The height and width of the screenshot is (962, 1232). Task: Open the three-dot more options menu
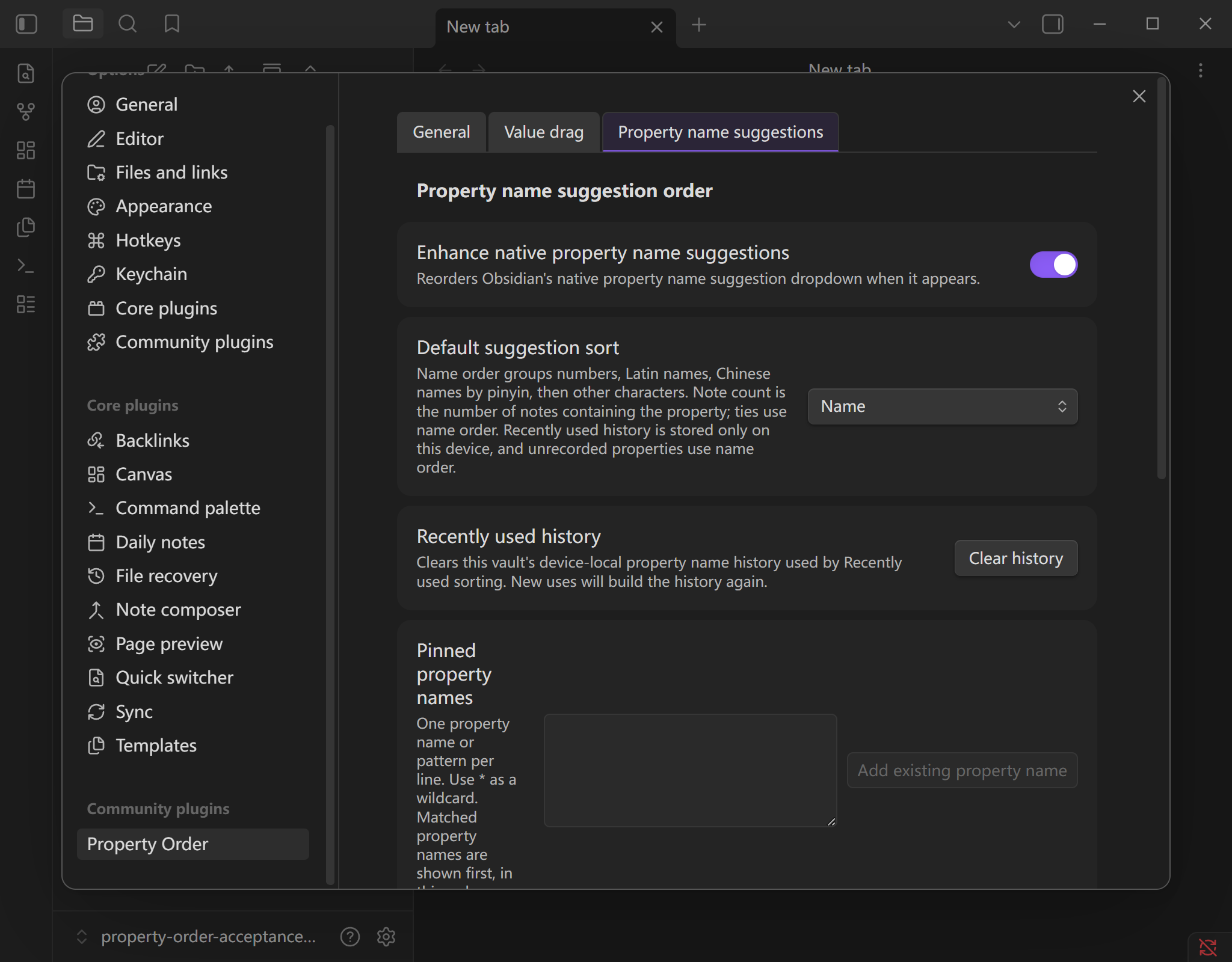(x=1201, y=71)
